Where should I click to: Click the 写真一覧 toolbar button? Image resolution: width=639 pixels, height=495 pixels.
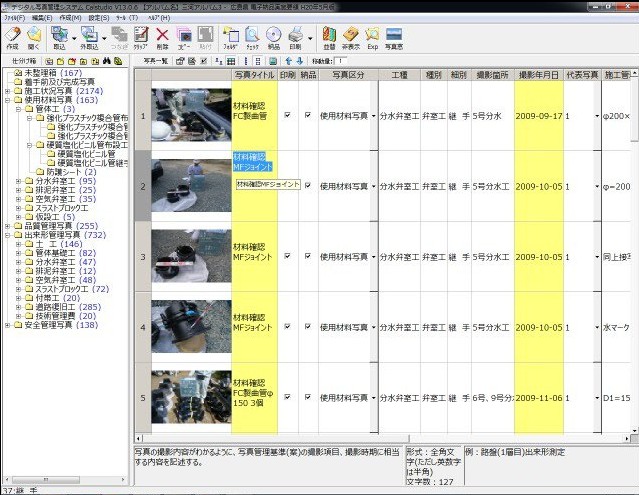click(156, 61)
